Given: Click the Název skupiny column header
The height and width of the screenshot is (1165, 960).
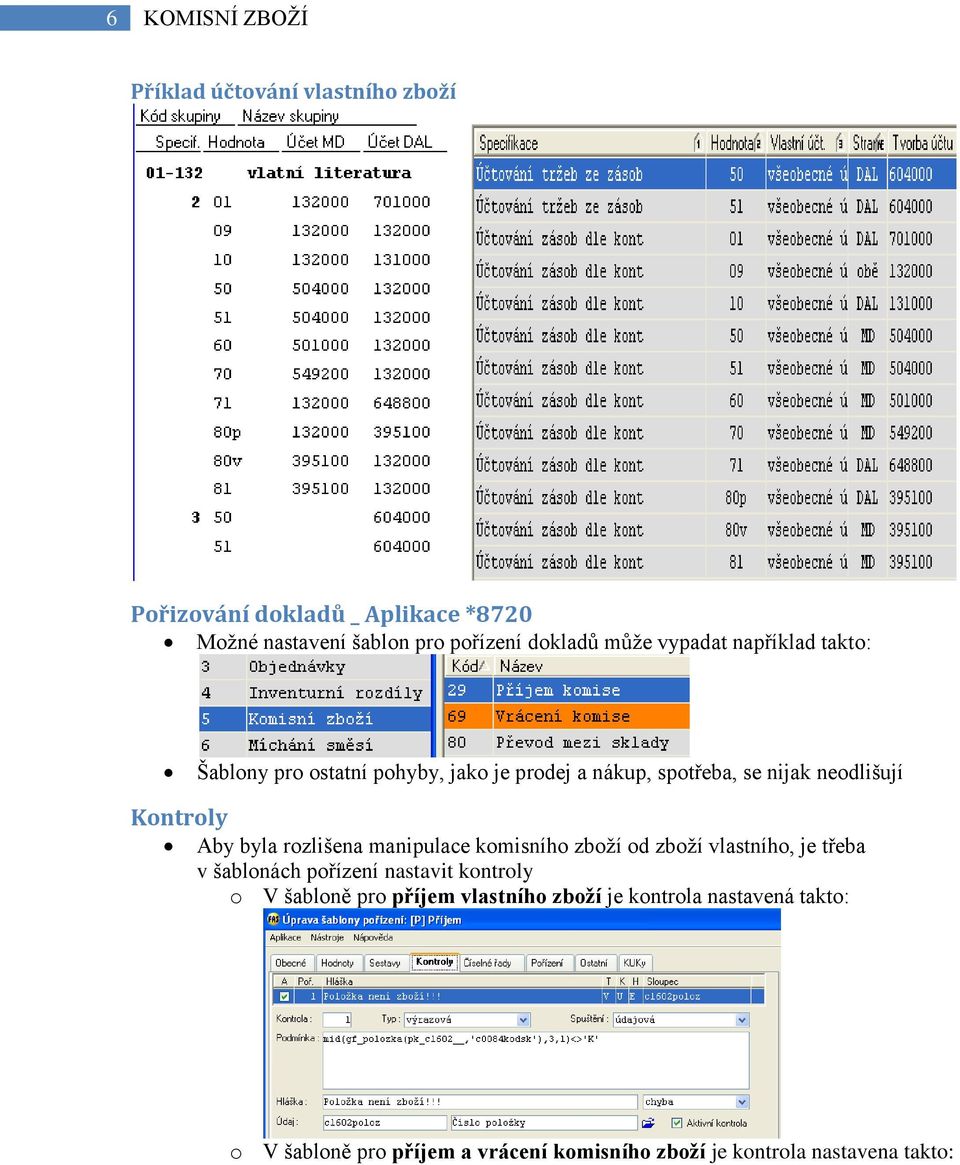Looking at the screenshot, I should click(x=291, y=116).
